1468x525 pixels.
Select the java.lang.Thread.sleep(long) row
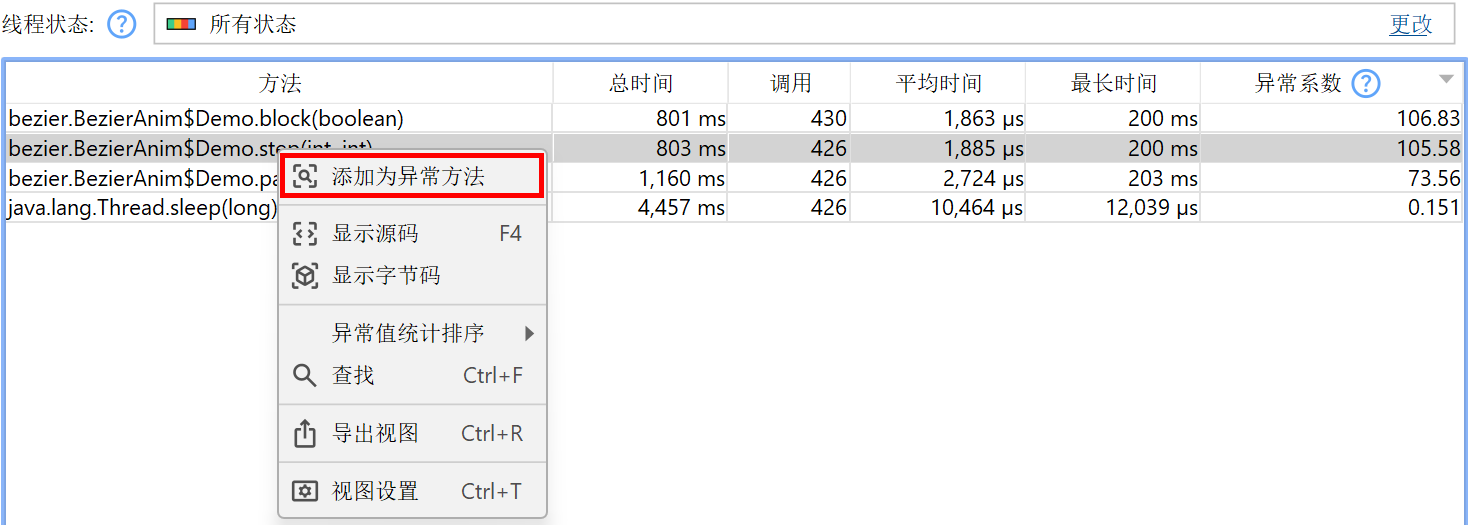[140, 209]
